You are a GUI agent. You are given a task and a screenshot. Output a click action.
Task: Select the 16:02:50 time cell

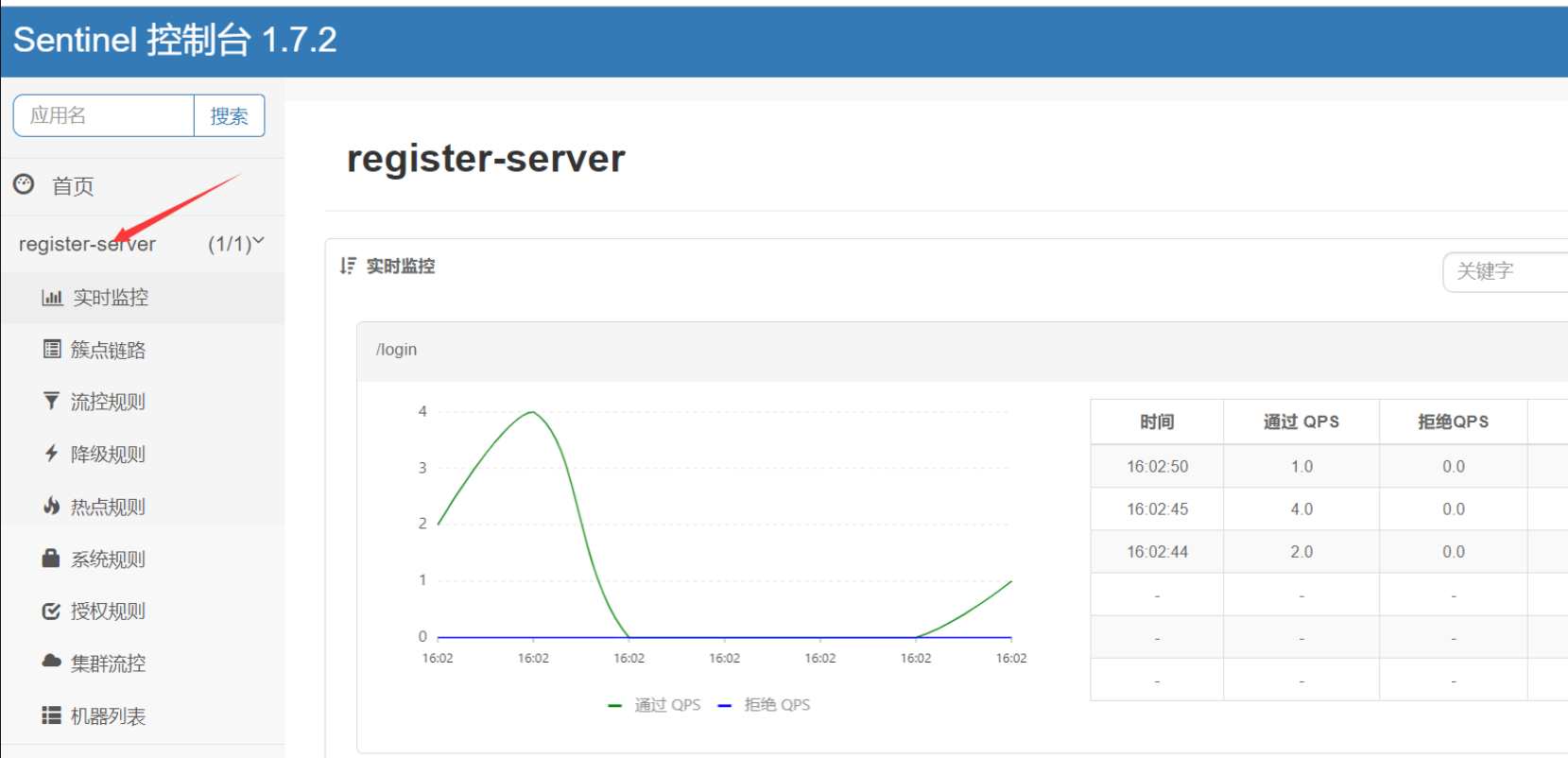[x=1157, y=467]
